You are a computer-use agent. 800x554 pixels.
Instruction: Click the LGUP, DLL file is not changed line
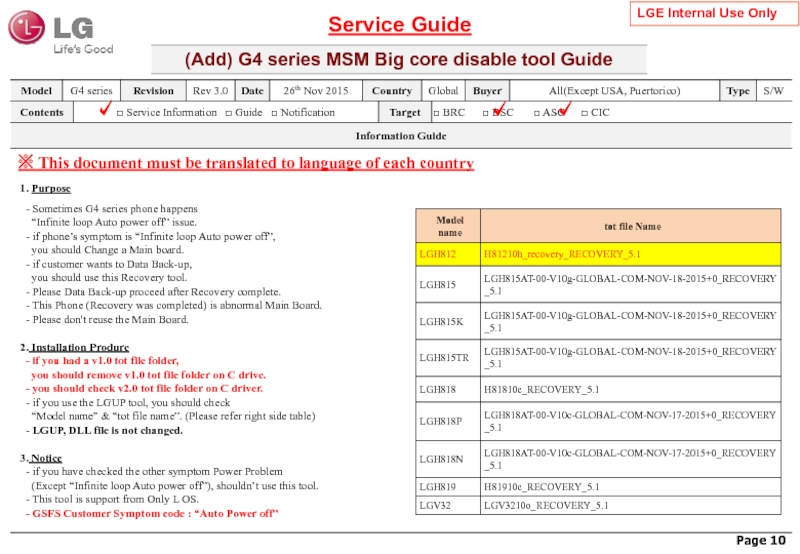[105, 431]
